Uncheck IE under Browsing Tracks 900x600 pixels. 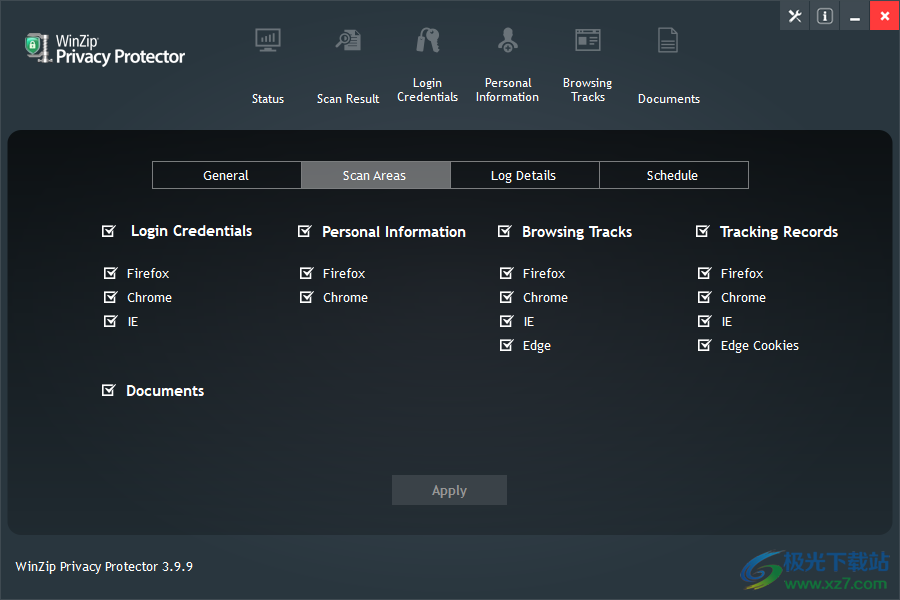coord(506,321)
